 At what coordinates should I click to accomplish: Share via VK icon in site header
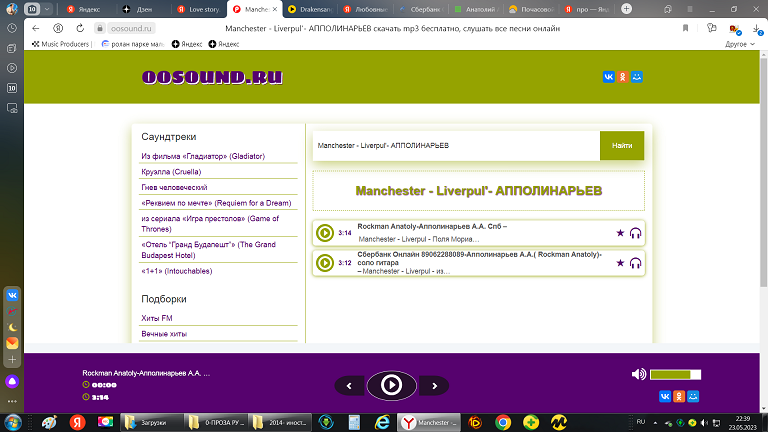609,77
